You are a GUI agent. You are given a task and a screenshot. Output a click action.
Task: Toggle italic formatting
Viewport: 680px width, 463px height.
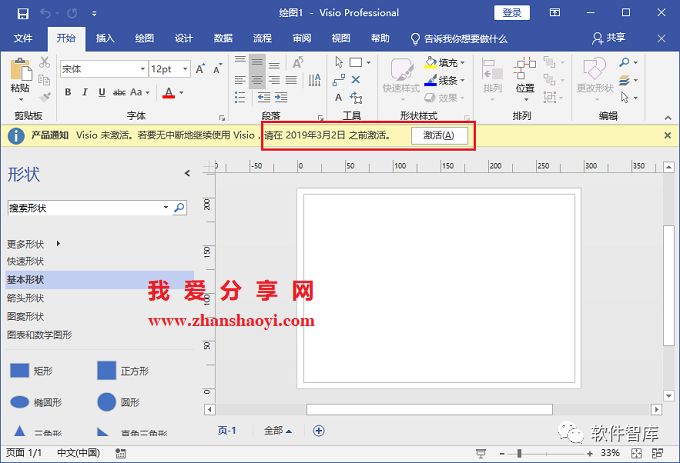(x=85, y=92)
